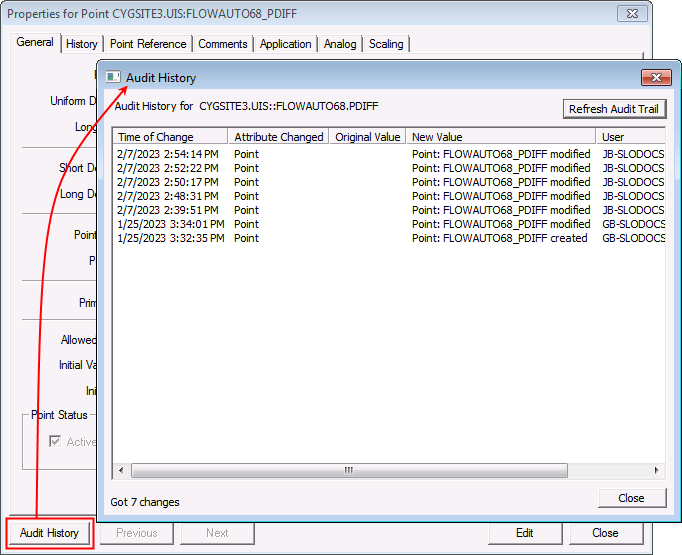Click the Audit History button in Properties window
This screenshot has width=682, height=555.
click(49, 533)
